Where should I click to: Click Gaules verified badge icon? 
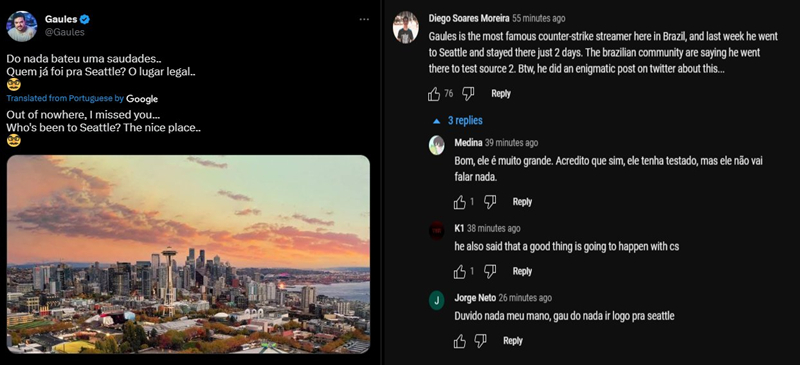pos(85,19)
